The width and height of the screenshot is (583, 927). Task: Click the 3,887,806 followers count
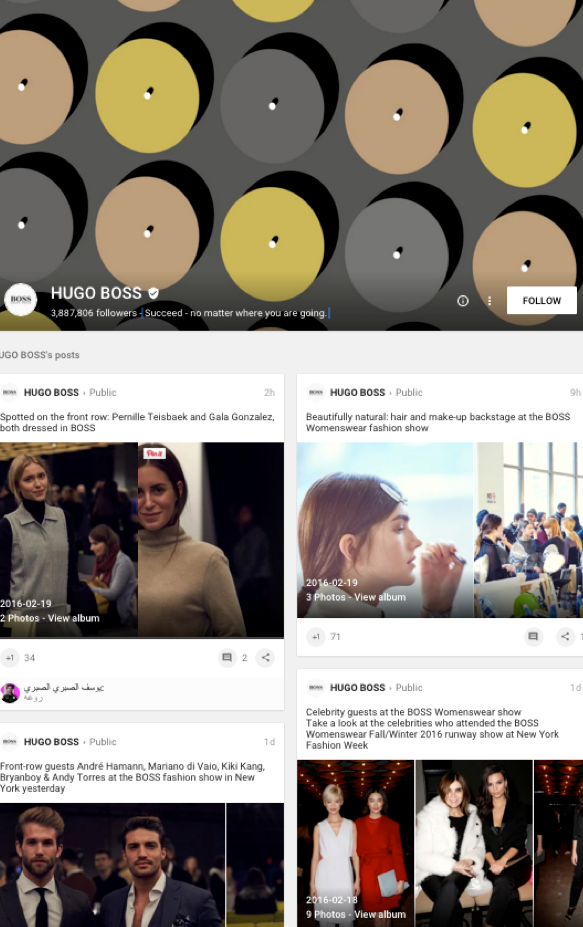pos(93,313)
